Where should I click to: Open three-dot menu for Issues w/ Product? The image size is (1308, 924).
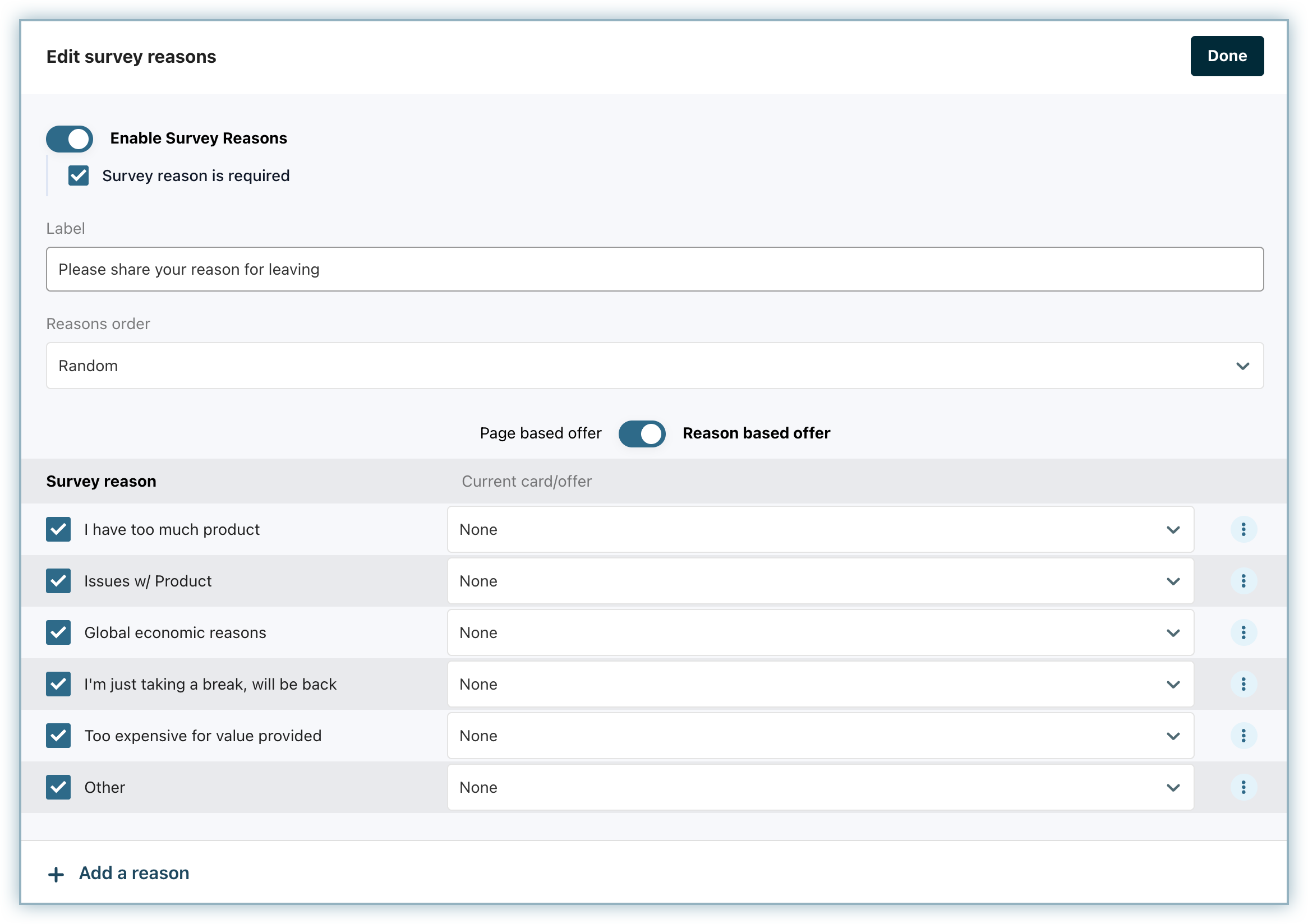pyautogui.click(x=1243, y=581)
